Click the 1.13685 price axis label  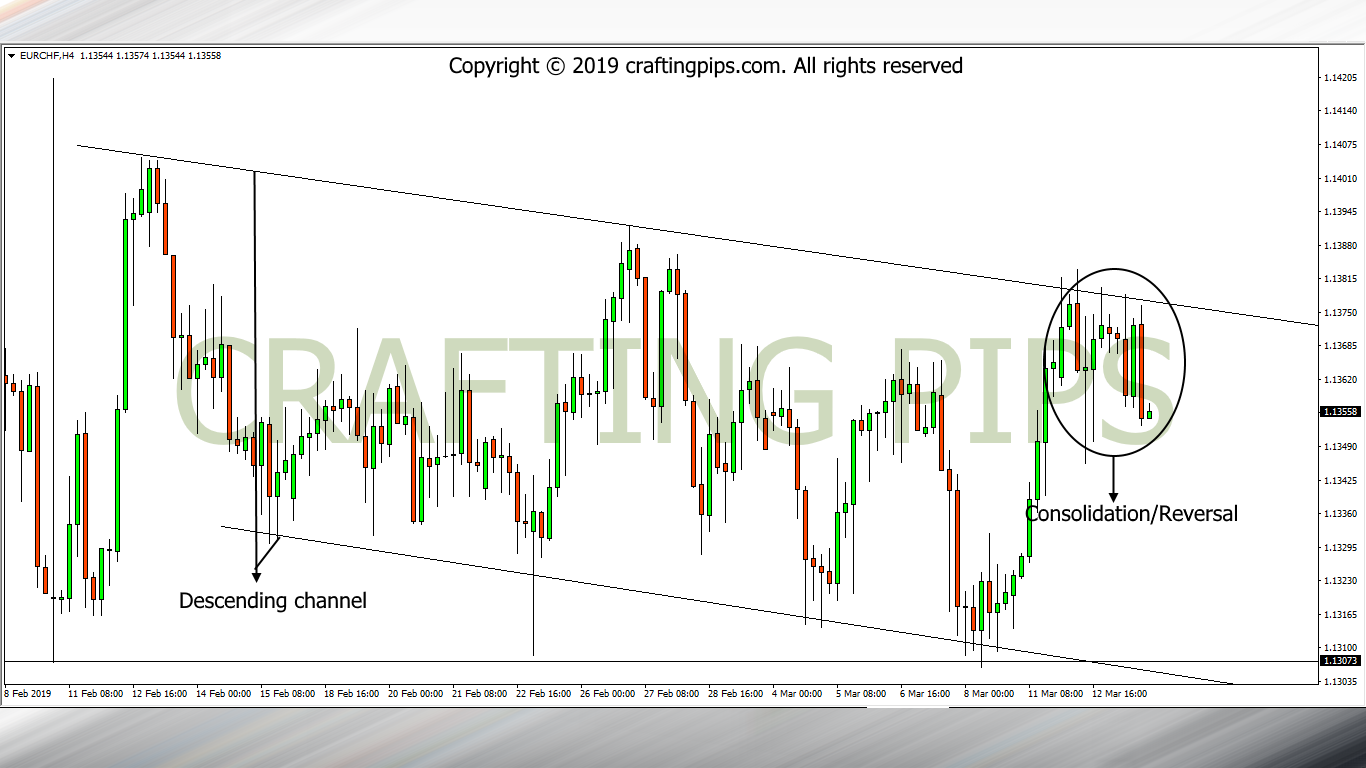click(x=1340, y=346)
